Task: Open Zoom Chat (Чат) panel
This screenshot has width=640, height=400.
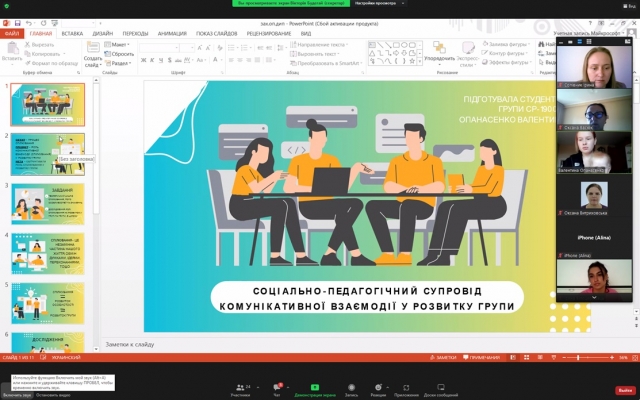Action: pyautogui.click(x=277, y=390)
